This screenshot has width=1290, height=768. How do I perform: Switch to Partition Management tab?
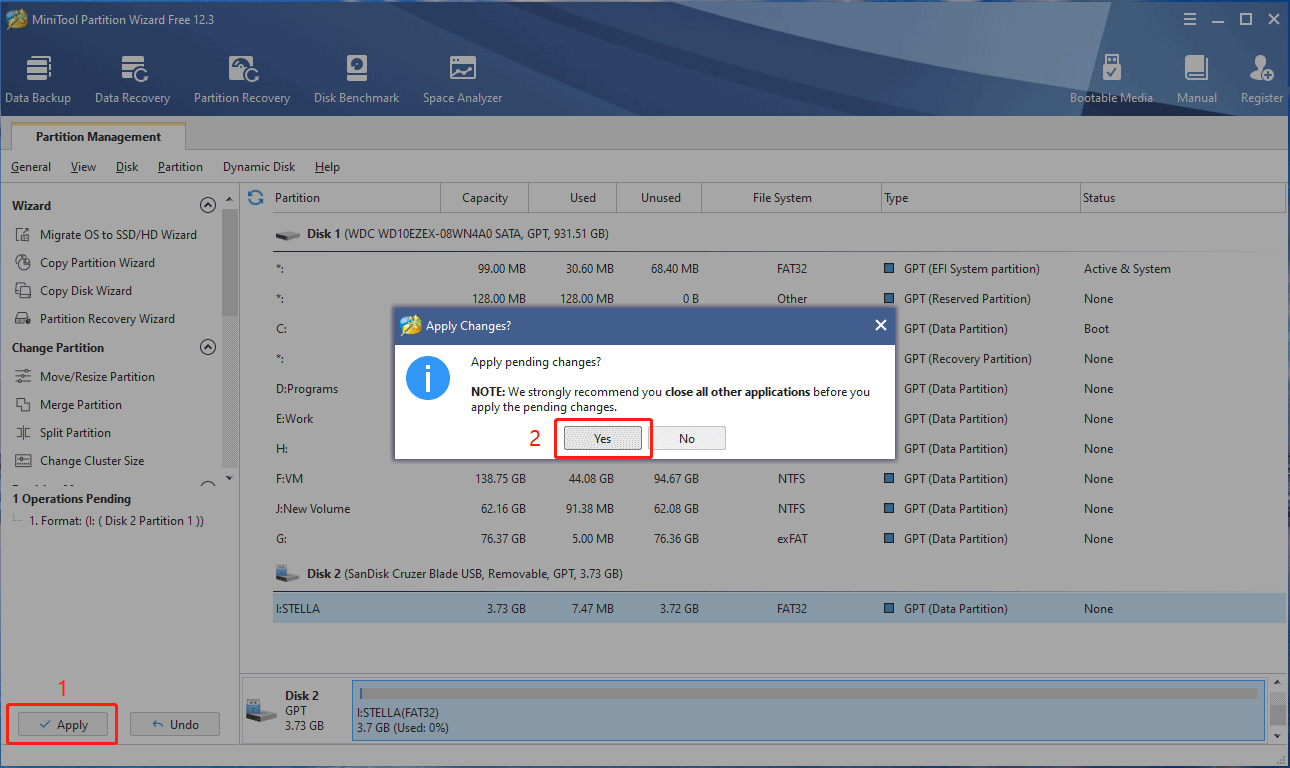pyautogui.click(x=98, y=137)
